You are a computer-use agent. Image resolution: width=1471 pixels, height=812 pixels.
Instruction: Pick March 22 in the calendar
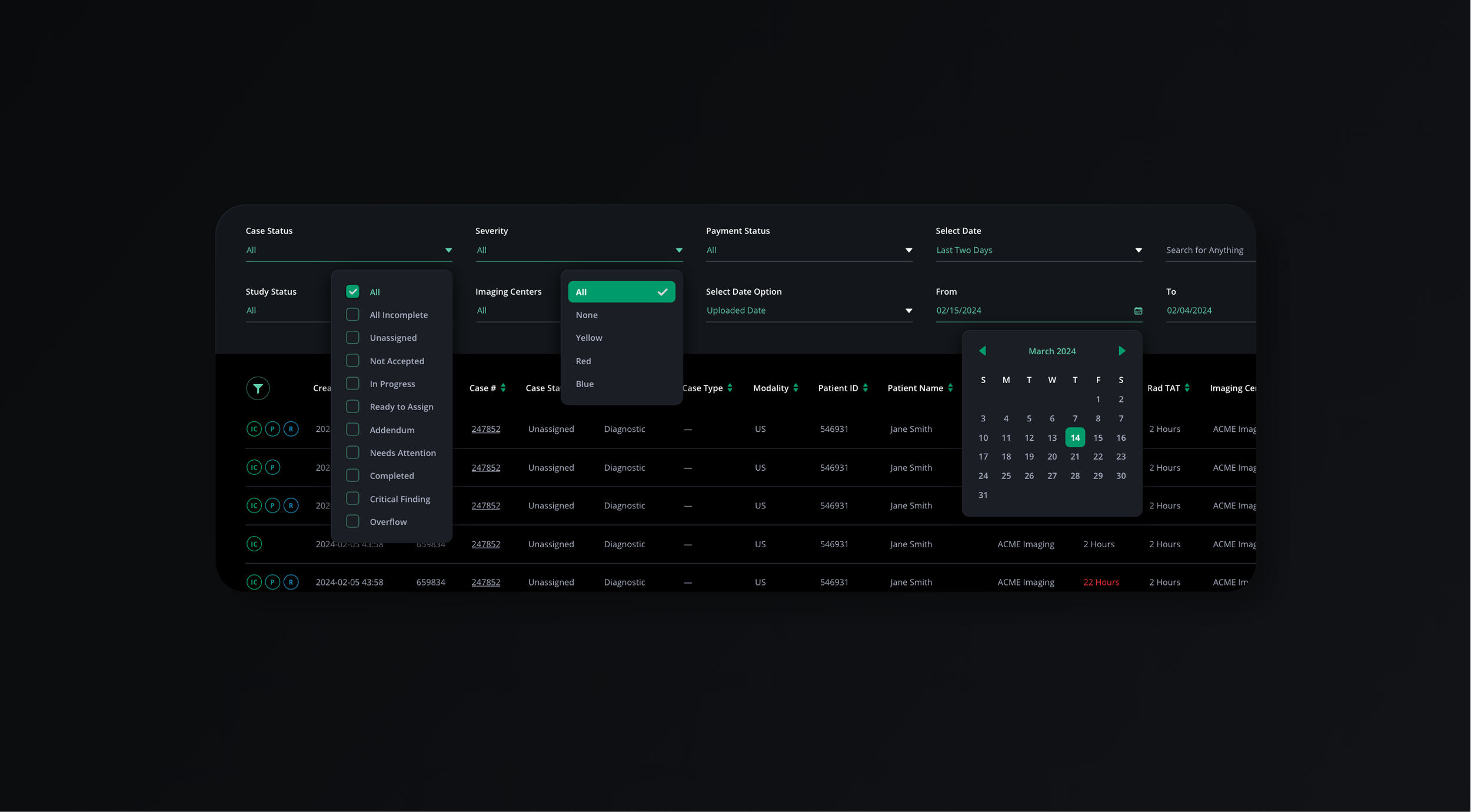[x=1097, y=457]
